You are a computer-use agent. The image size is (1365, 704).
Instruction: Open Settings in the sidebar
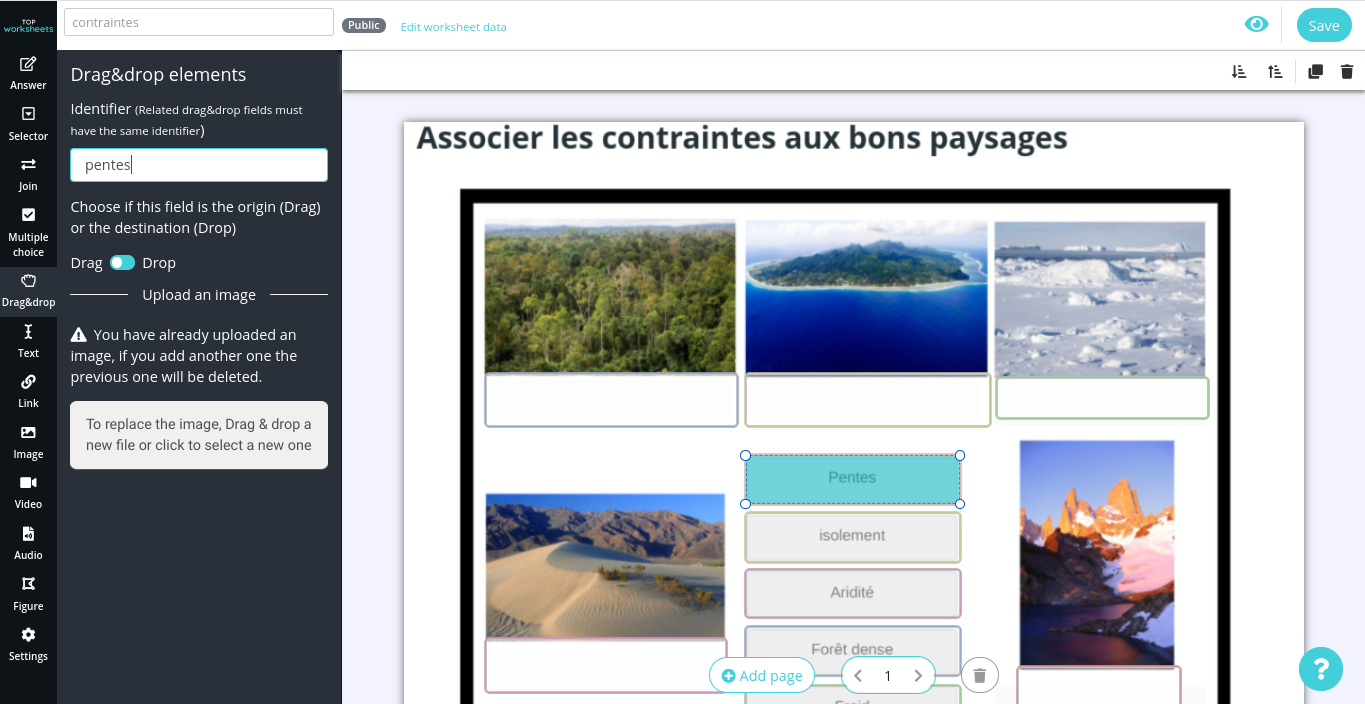click(28, 644)
